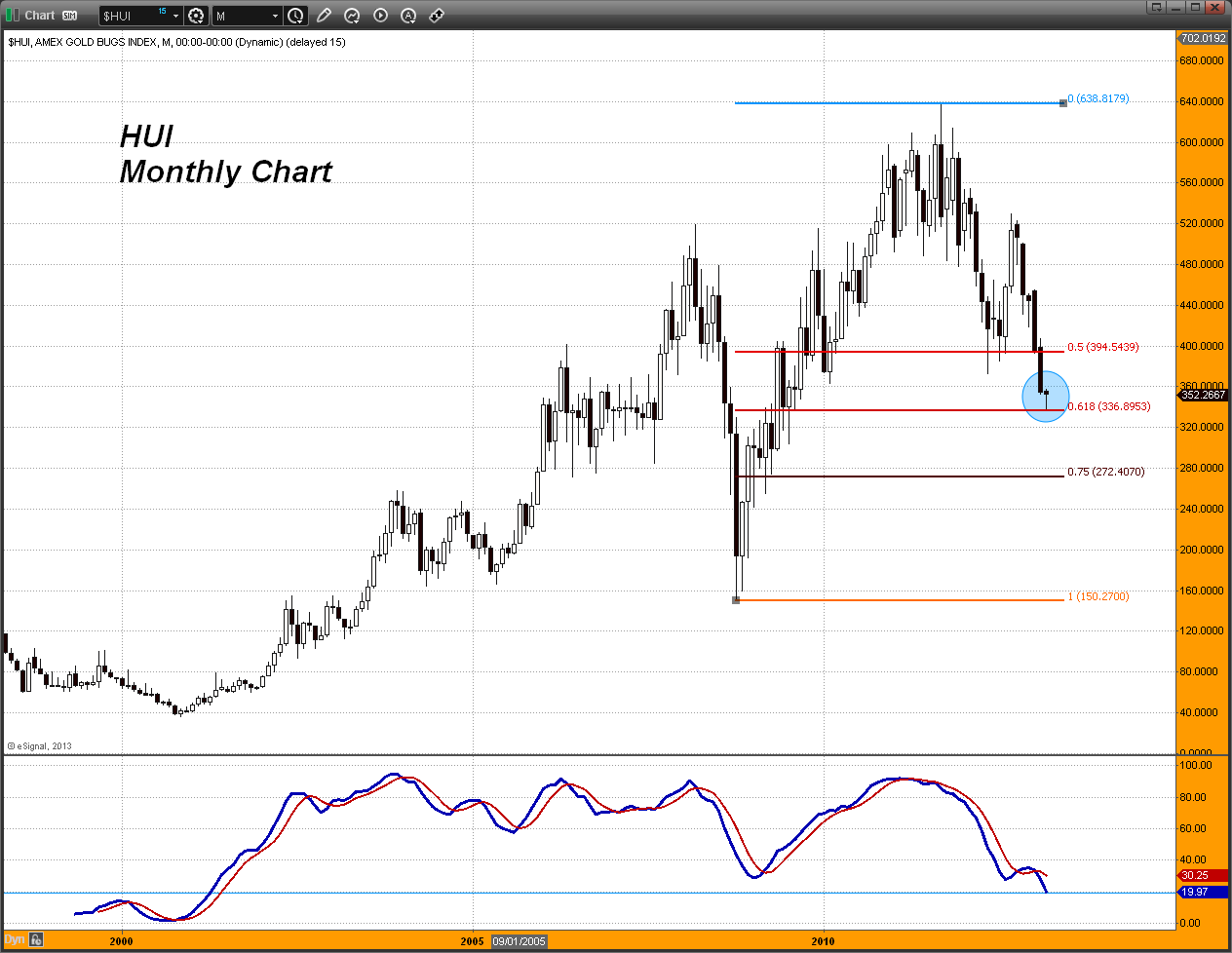Image resolution: width=1232 pixels, height=953 pixels.
Task: Click the bar replay play icon
Action: (380, 16)
